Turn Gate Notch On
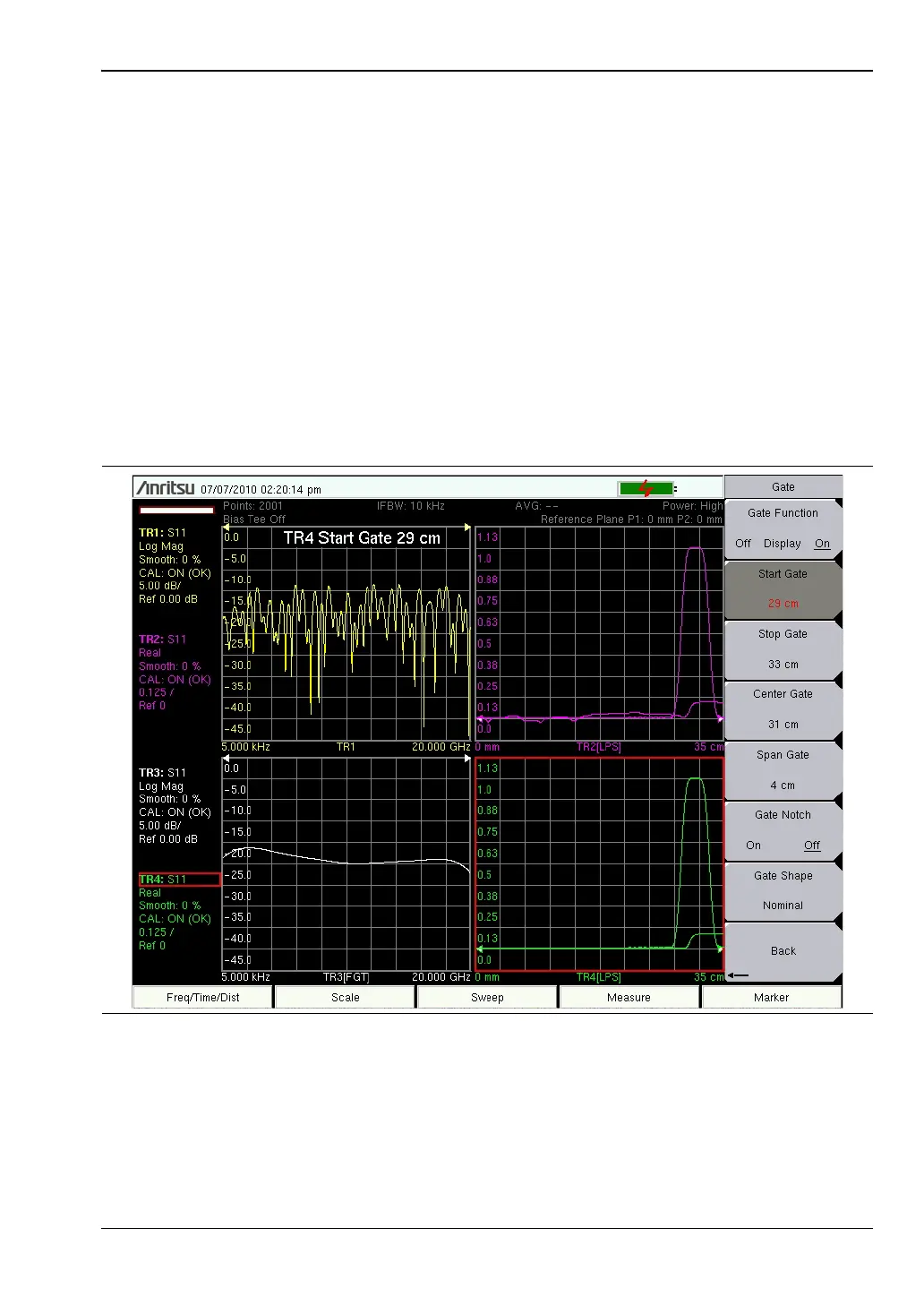 (x=753, y=846)
